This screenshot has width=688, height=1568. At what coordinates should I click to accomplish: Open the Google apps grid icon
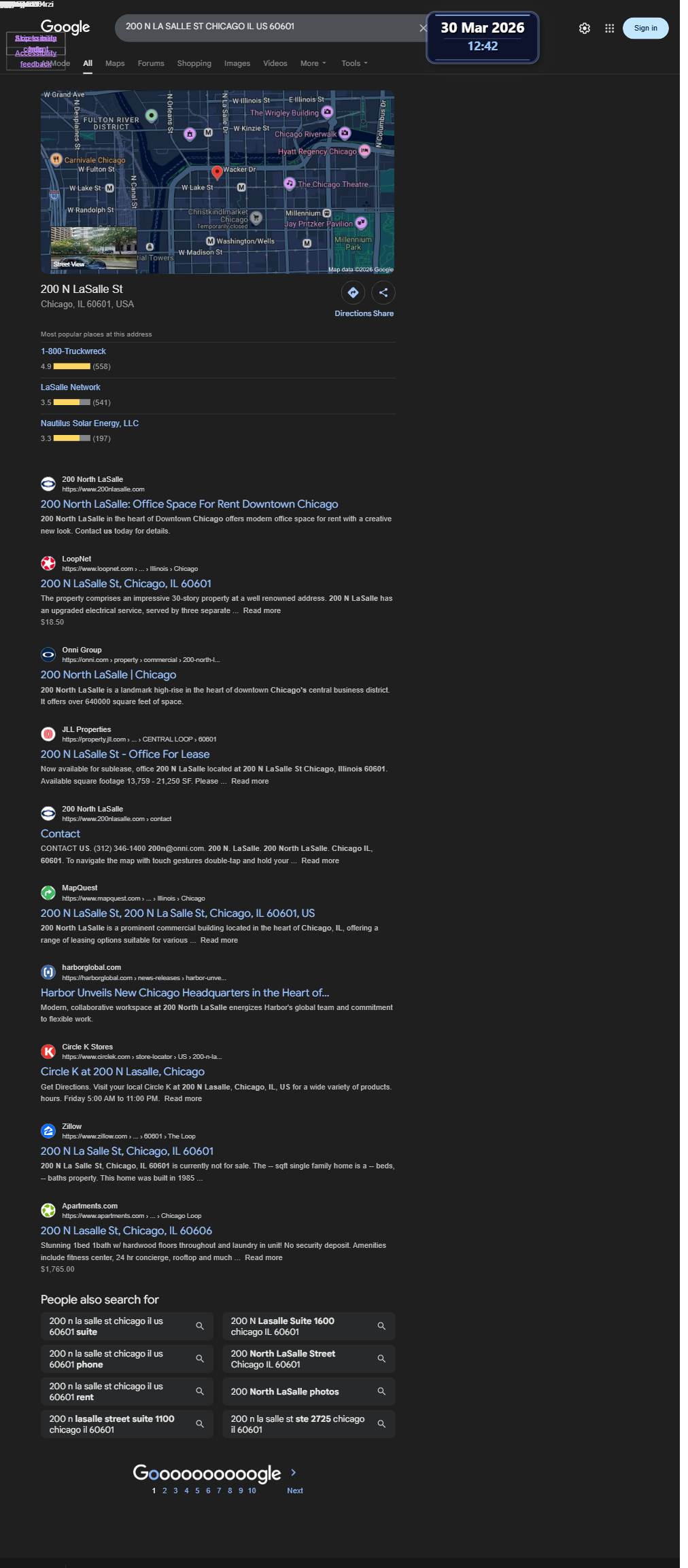[x=610, y=29]
